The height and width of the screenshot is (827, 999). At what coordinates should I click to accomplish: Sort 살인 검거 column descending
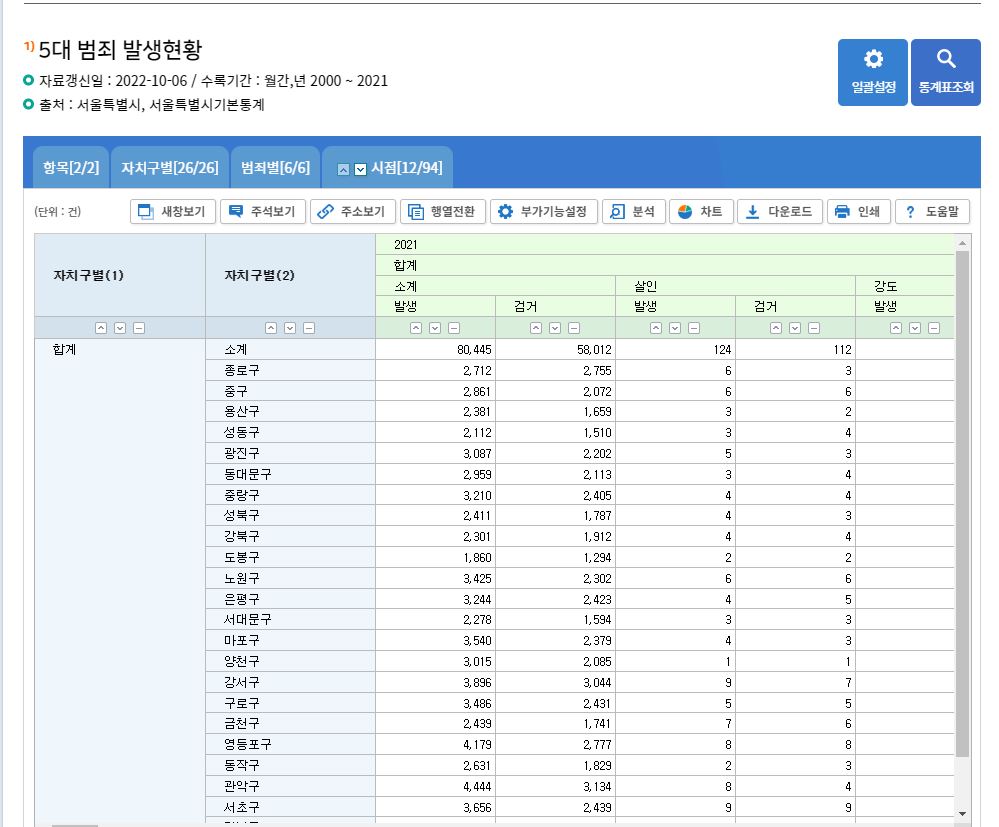coord(794,328)
